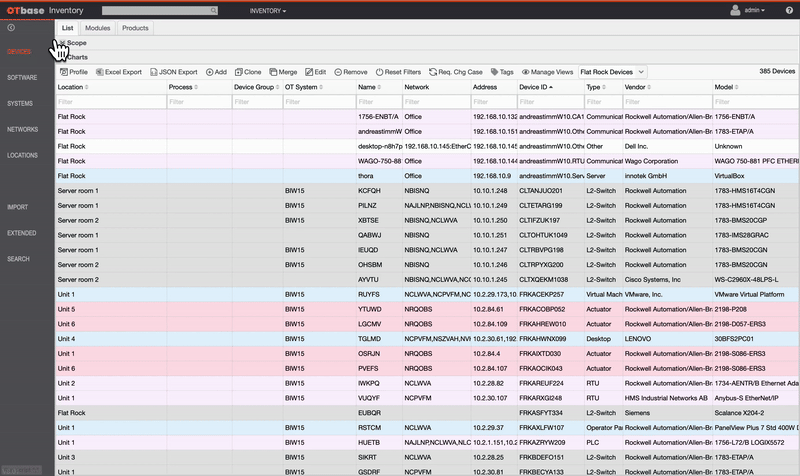Sort by the Model column header
Viewport: 800px width, 476px height.
727,87
